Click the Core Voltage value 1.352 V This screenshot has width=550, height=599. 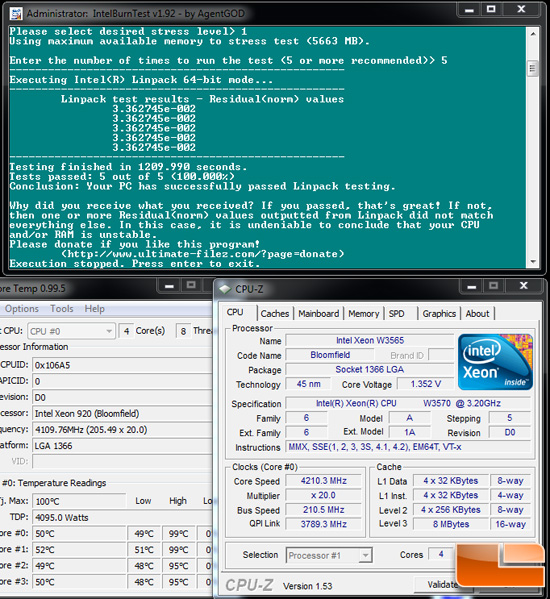(x=425, y=384)
